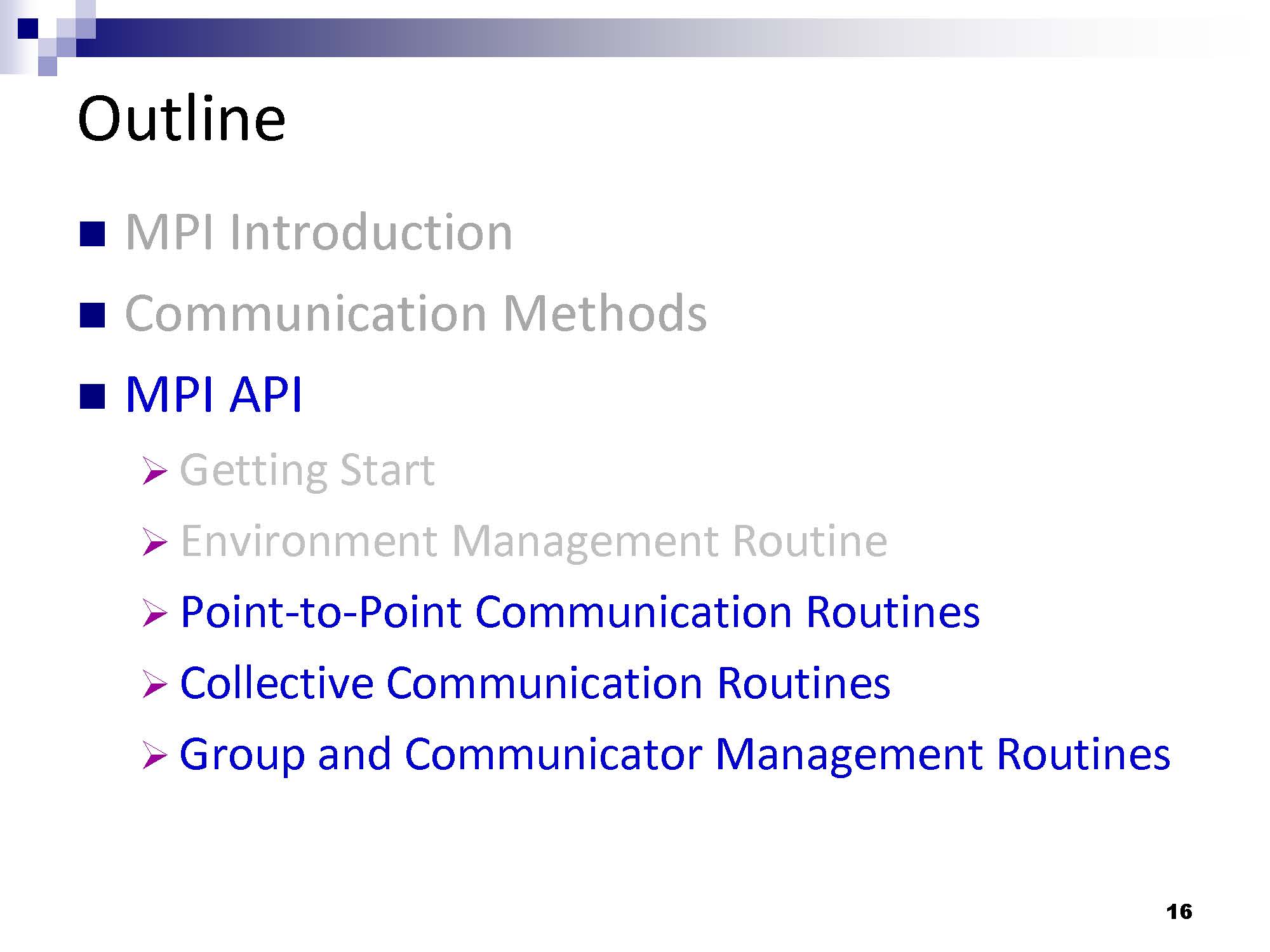Click the square bullet beside MPI API
The width and height of the screenshot is (1270, 952).
tap(92, 397)
